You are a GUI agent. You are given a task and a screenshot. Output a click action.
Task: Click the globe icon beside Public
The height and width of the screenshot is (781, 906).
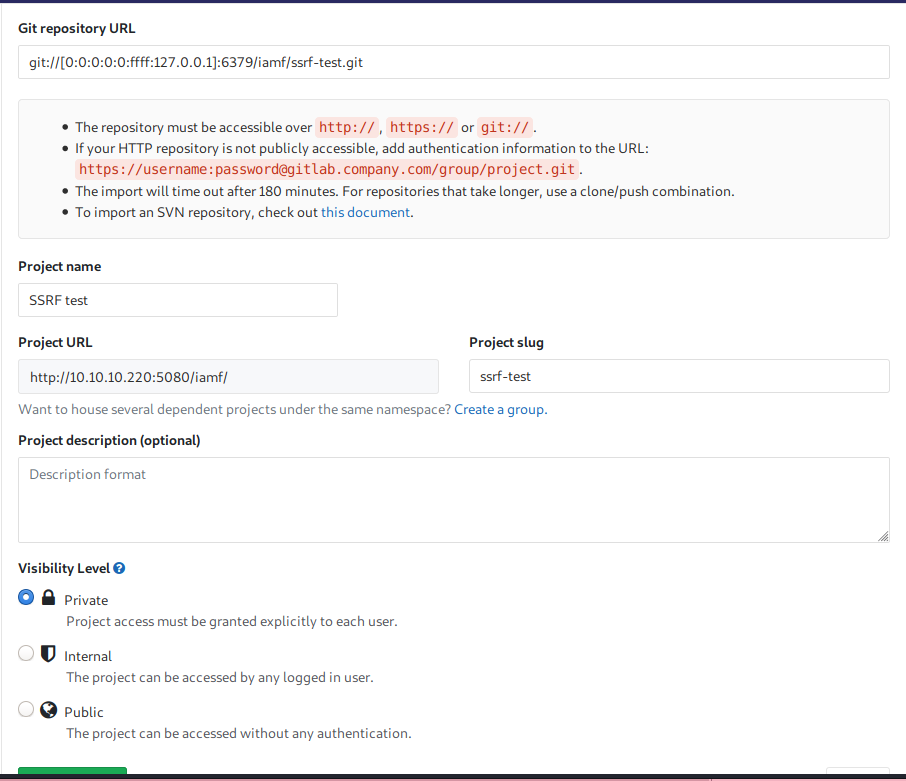click(48, 710)
